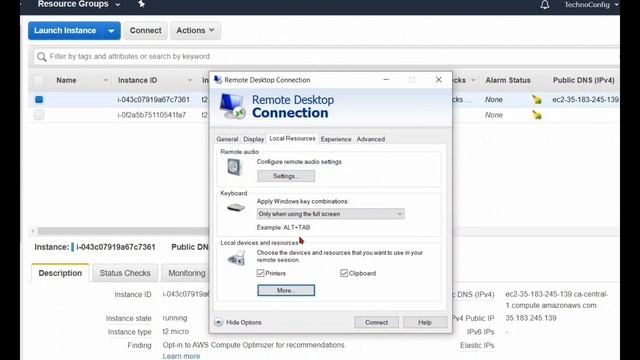The width and height of the screenshot is (640, 360).
Task: Click the keyboard icon in Keyboard section
Action: [x=236, y=208]
